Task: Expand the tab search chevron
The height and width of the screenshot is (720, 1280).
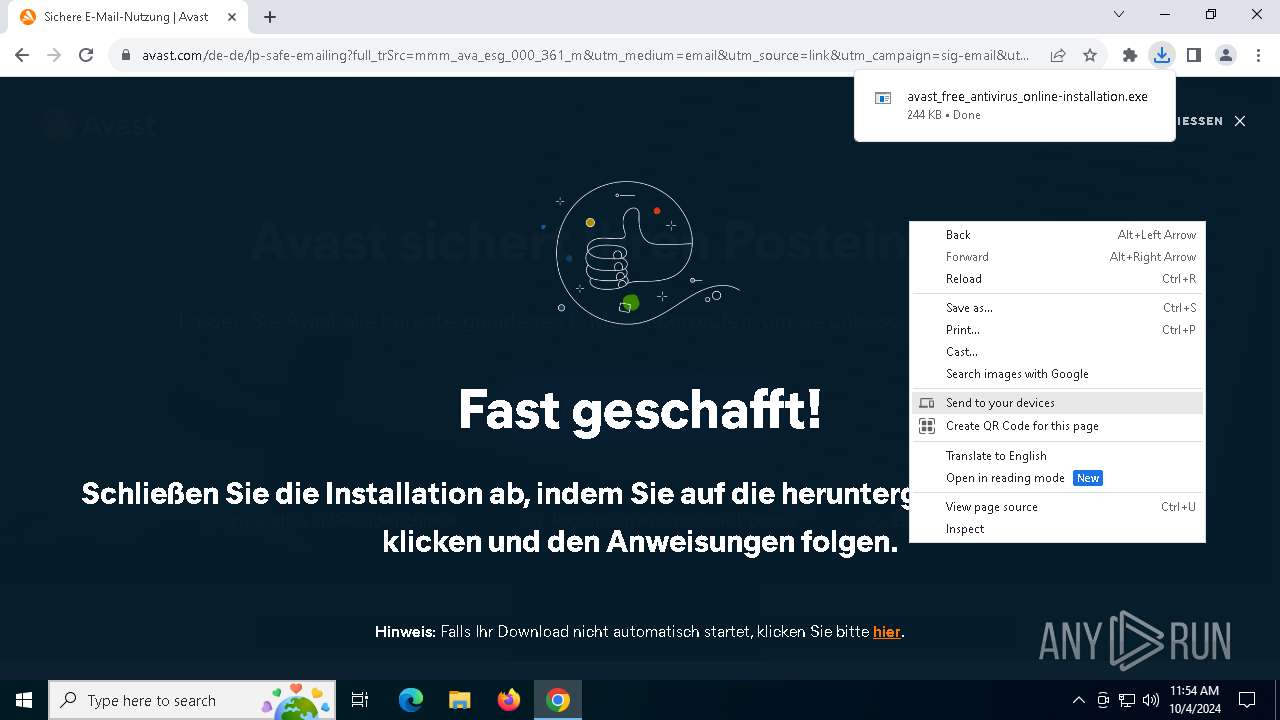Action: (1119, 14)
